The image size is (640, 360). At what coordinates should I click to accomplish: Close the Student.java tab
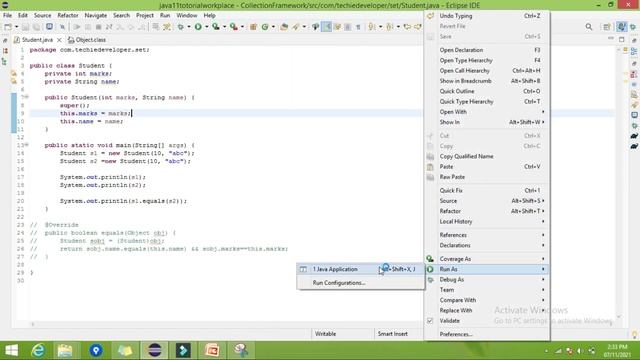59,40
